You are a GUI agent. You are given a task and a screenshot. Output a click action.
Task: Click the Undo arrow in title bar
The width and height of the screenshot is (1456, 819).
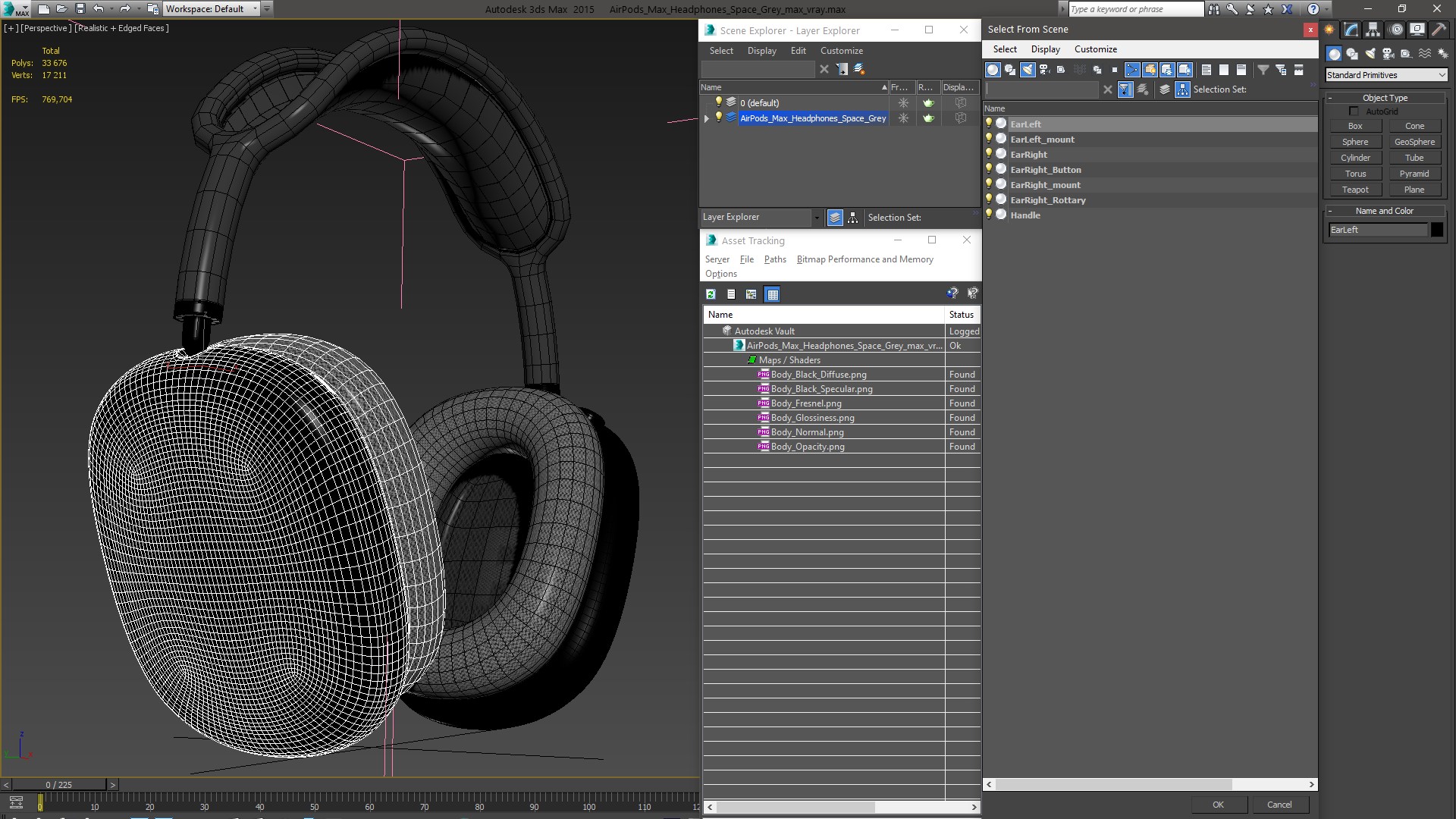point(99,9)
